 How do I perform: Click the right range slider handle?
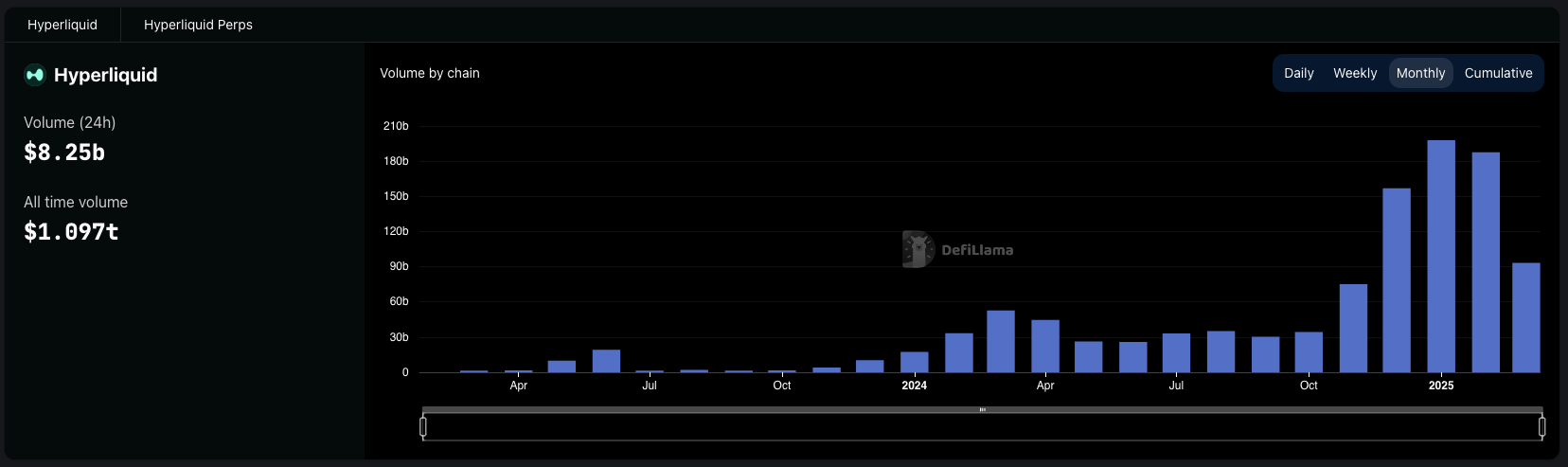1541,426
